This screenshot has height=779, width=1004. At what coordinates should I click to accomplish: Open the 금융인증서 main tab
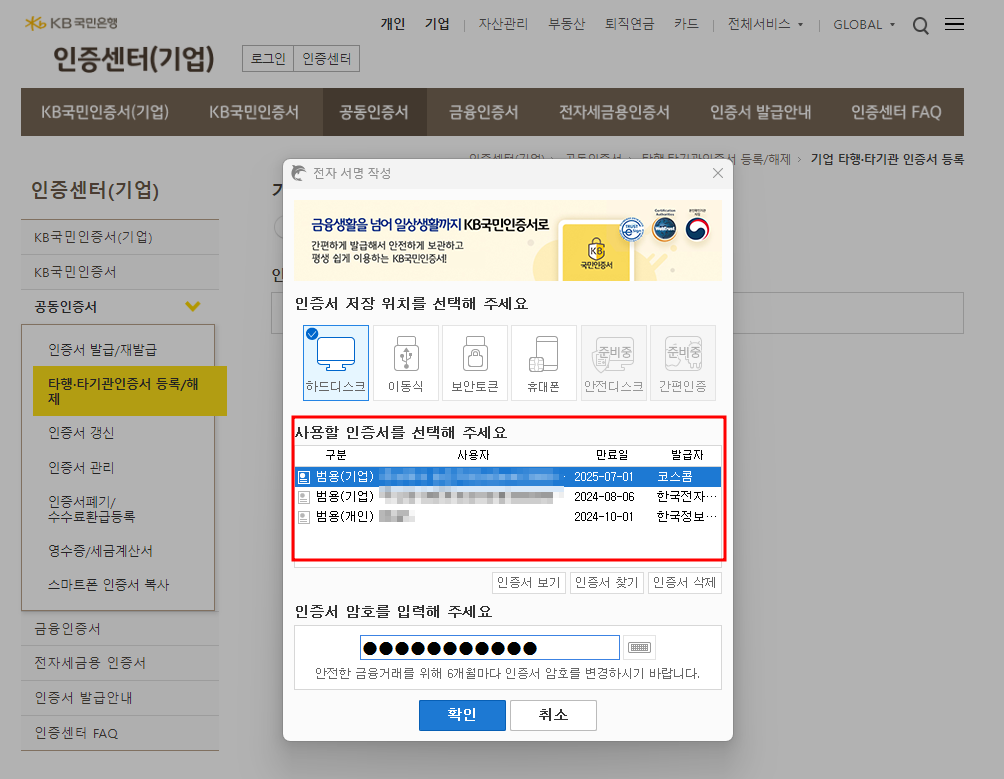(483, 112)
